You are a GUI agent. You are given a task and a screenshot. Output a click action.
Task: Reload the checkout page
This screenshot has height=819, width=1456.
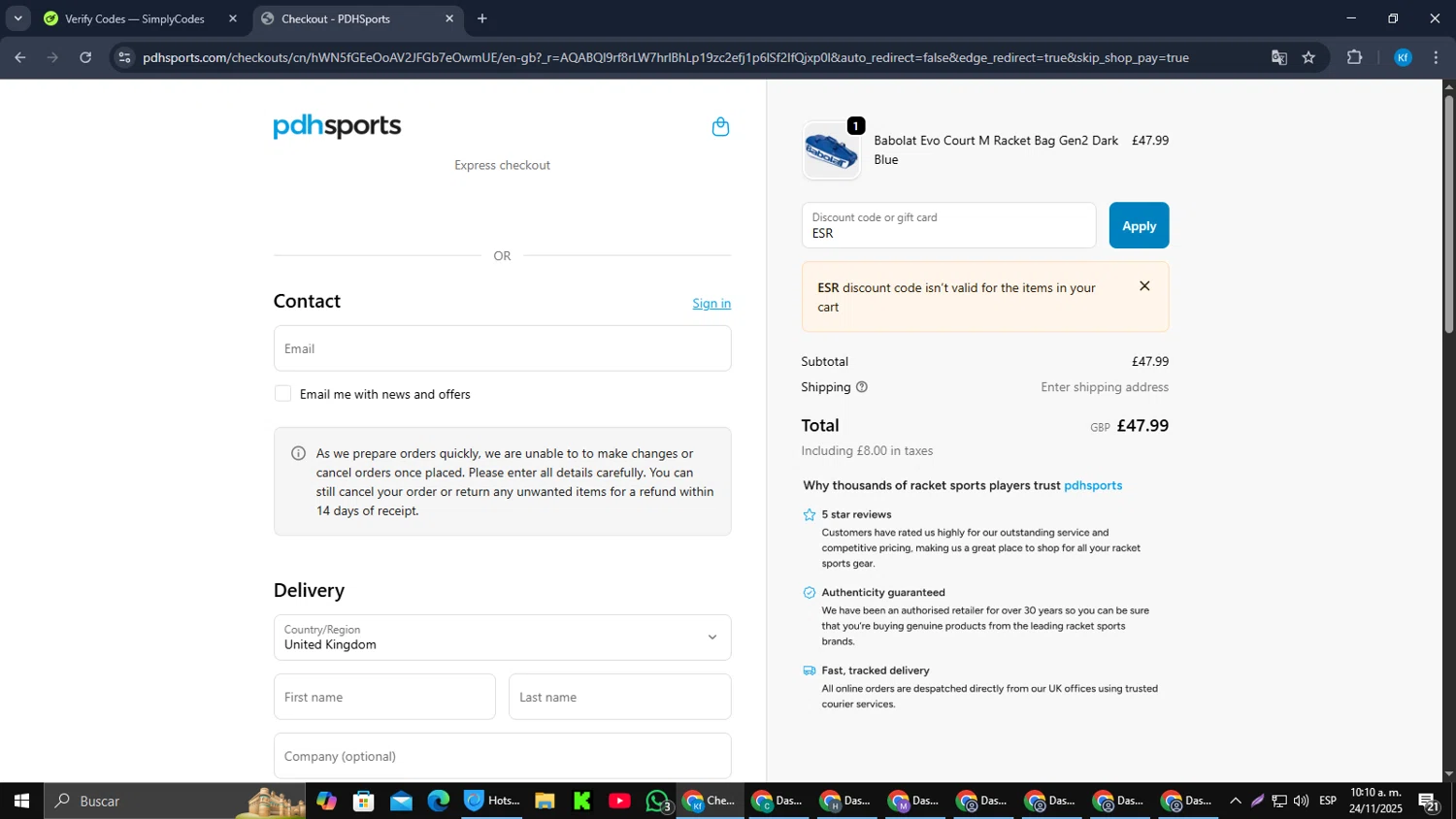click(85, 57)
